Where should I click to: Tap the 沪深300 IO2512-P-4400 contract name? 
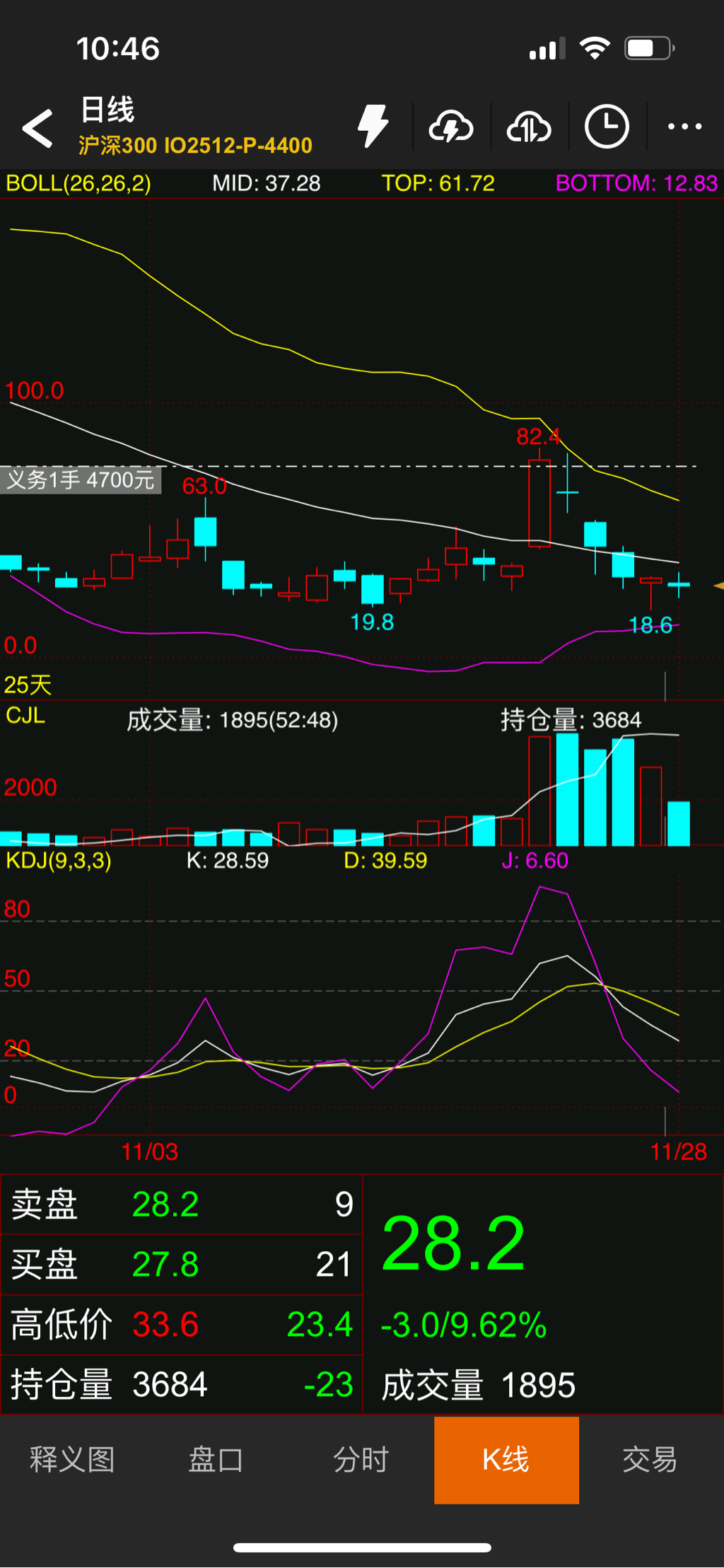195,145
